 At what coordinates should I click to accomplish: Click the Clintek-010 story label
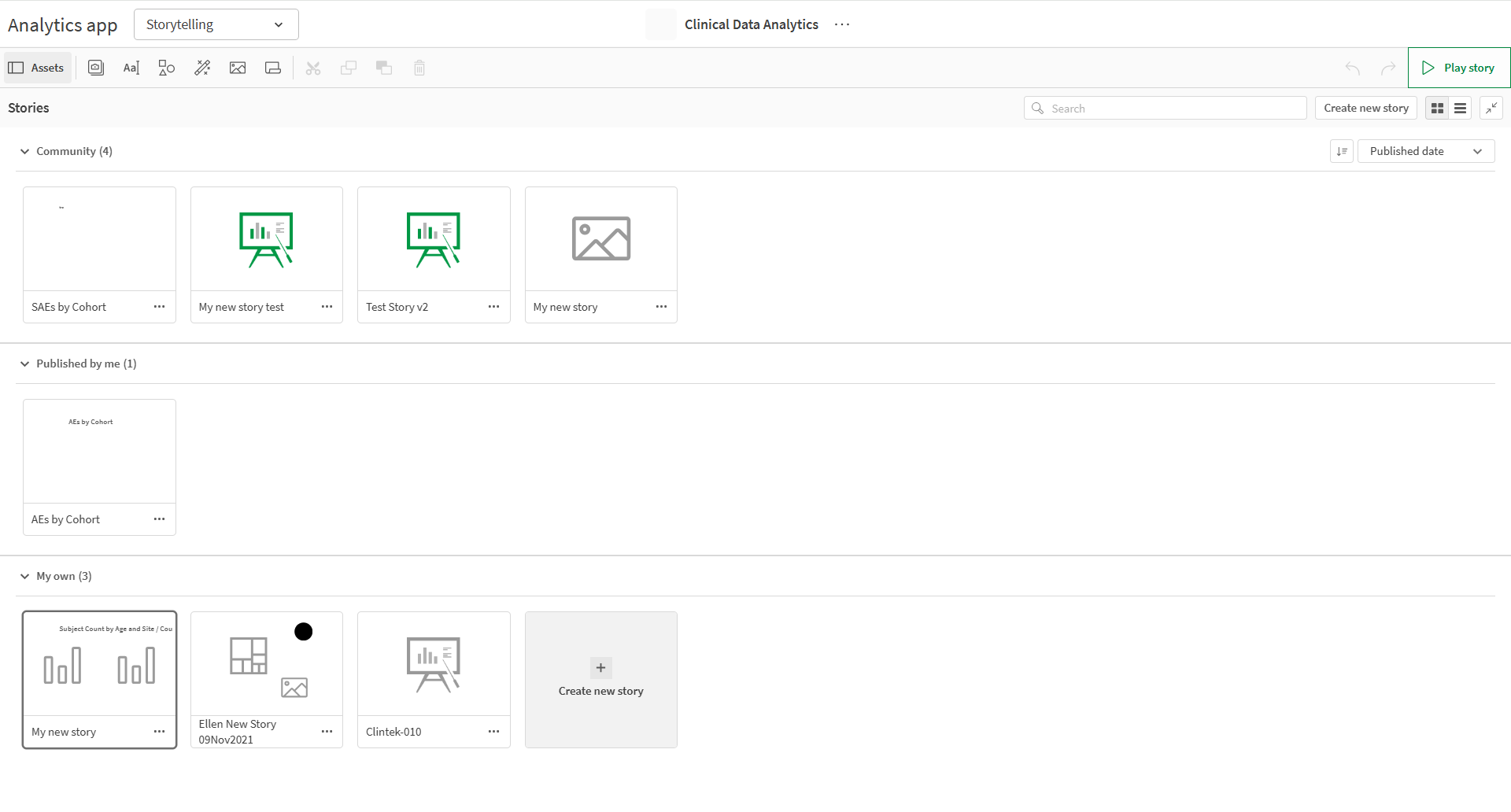click(x=393, y=732)
